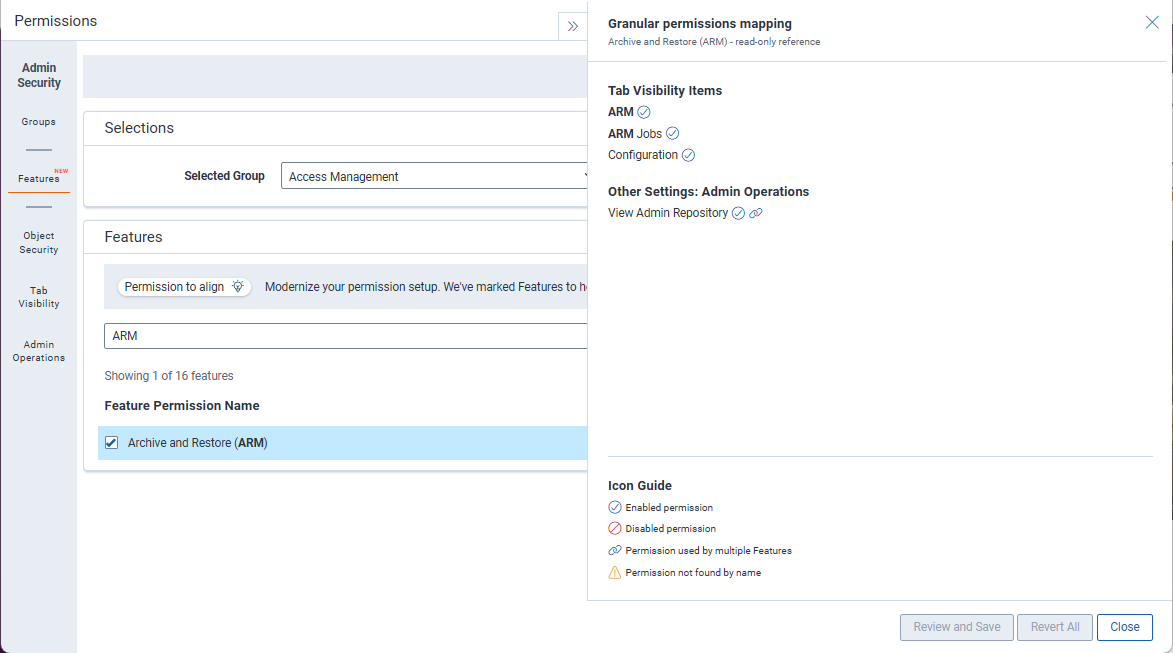
Task: Click Selections section header
Action: (x=139, y=128)
